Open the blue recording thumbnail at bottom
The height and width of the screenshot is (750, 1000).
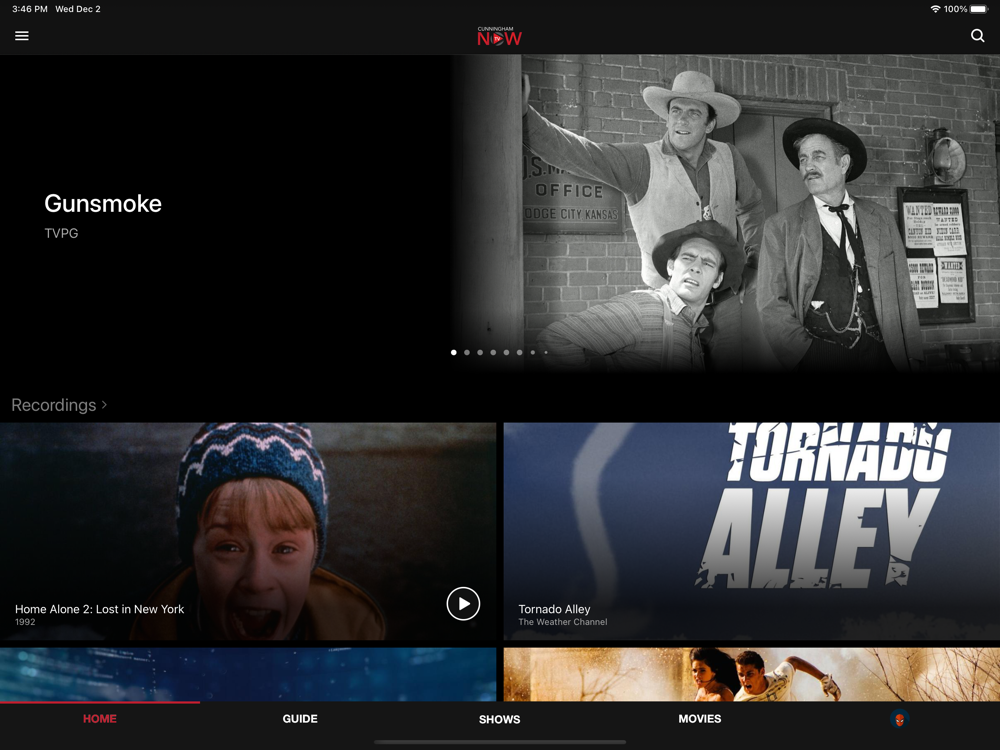pyautogui.click(x=248, y=675)
